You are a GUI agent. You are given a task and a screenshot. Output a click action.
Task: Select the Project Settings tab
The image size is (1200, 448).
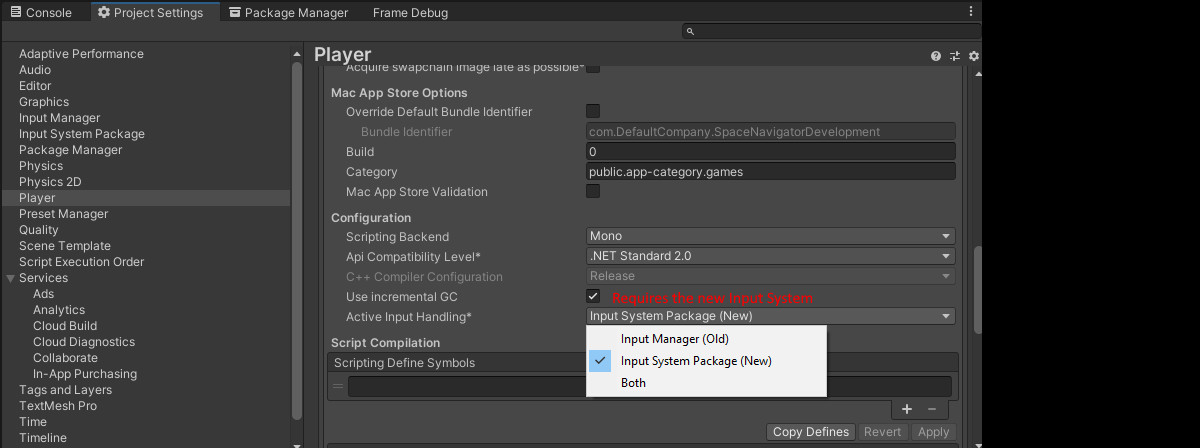(150, 13)
